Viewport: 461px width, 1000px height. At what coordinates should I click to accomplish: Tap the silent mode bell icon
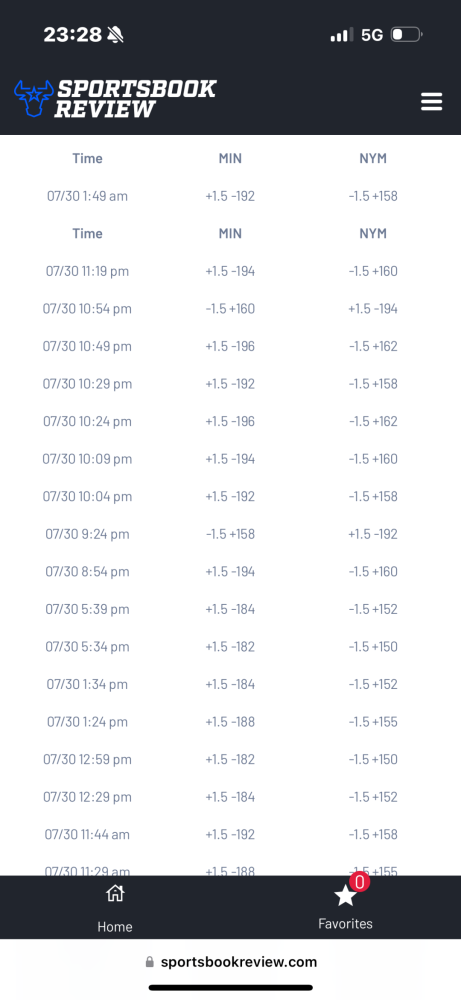click(x=115, y=34)
